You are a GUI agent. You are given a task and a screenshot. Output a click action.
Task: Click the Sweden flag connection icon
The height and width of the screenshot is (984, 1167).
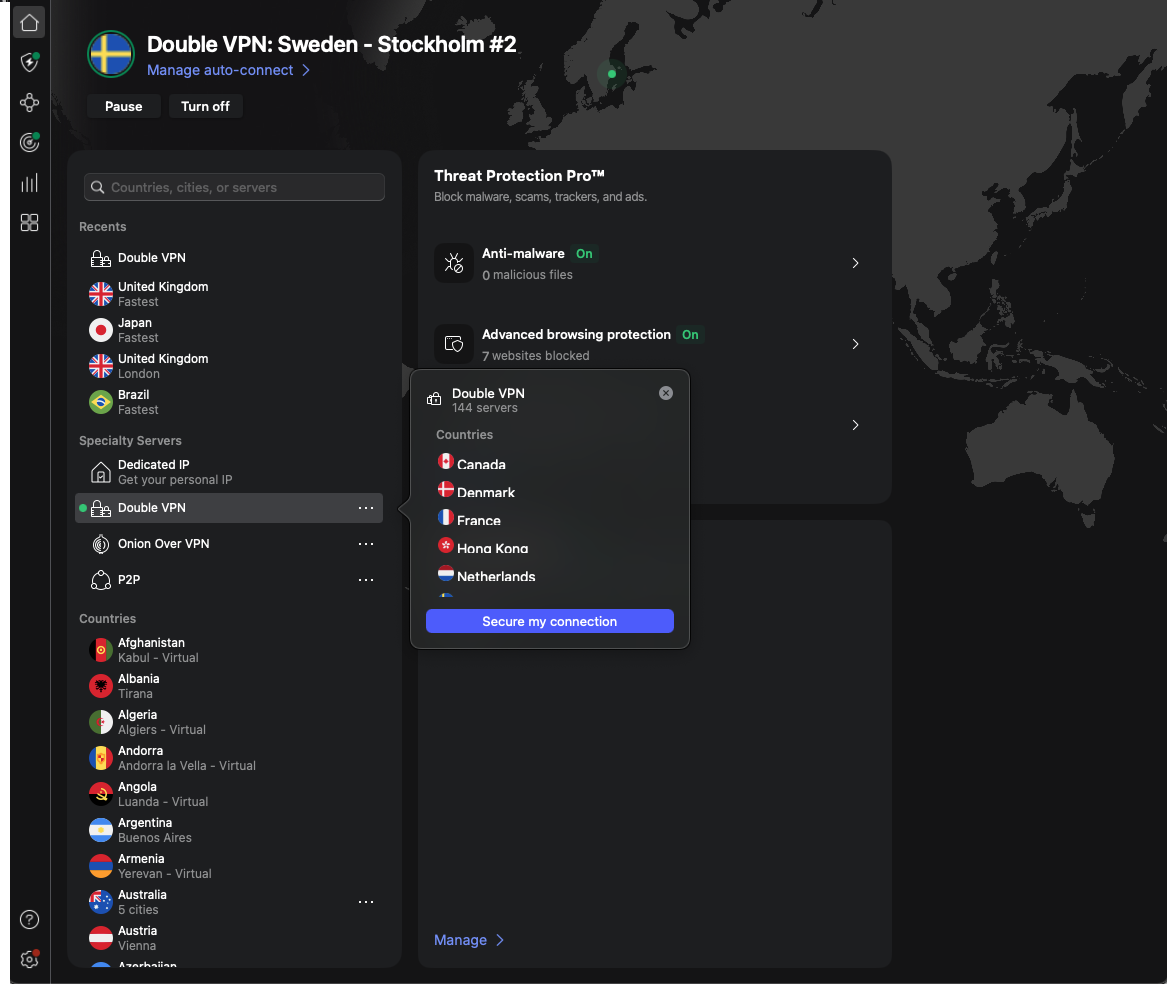click(111, 54)
